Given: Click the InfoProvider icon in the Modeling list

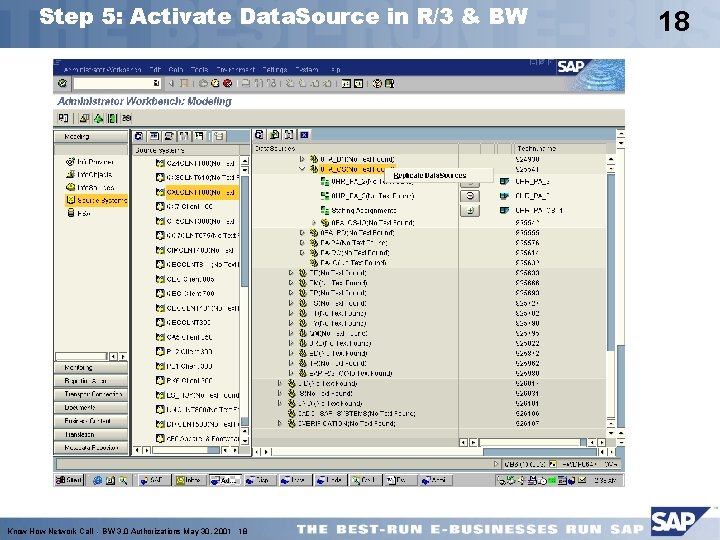Looking at the screenshot, I should point(70,162).
